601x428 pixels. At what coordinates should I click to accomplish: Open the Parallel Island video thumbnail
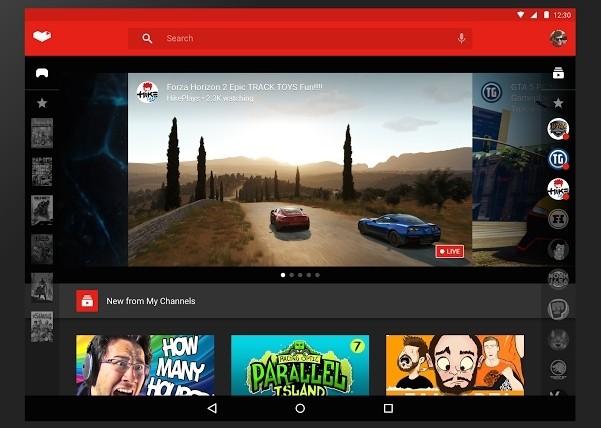[x=300, y=365]
